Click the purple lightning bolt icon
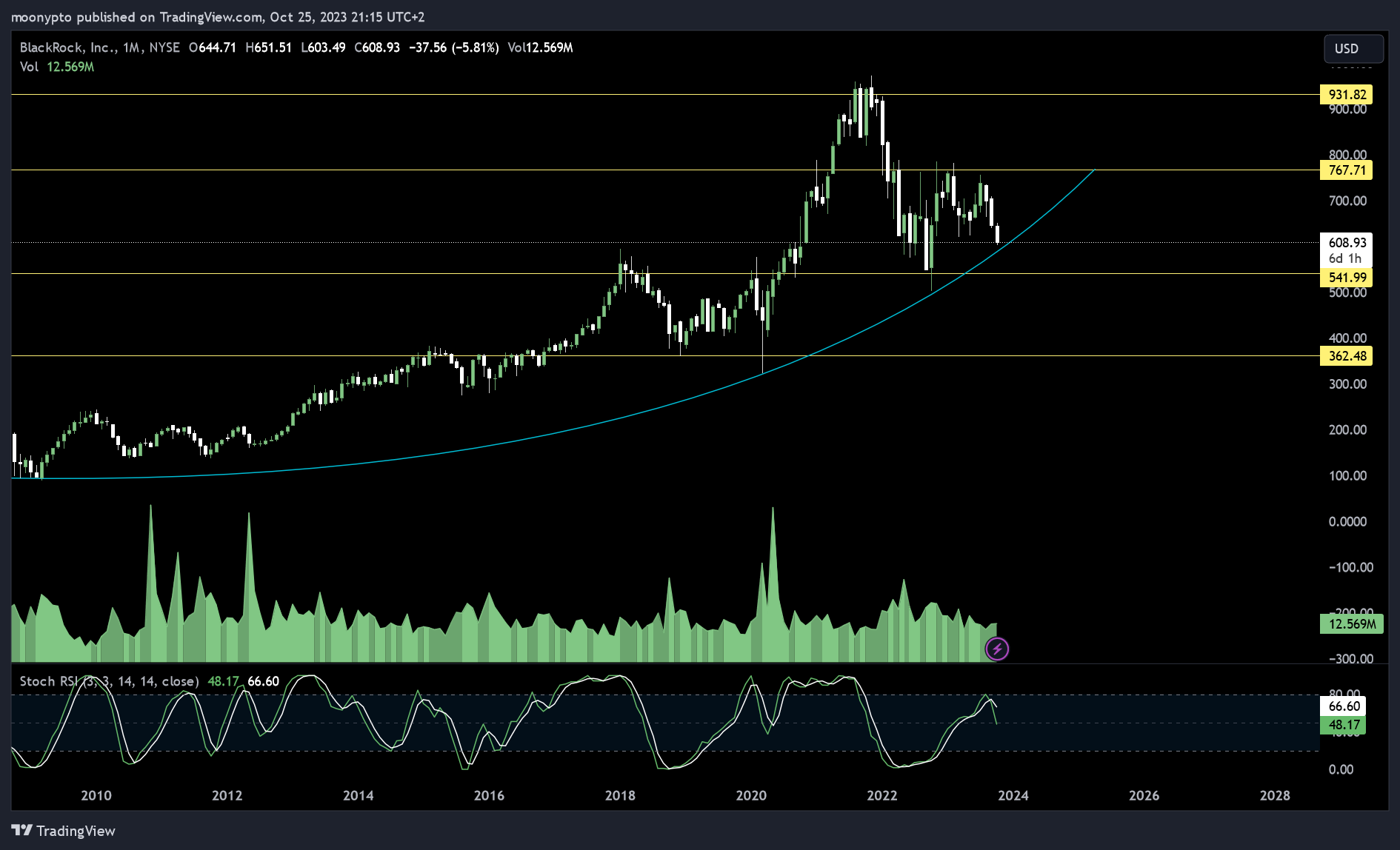 [997, 649]
